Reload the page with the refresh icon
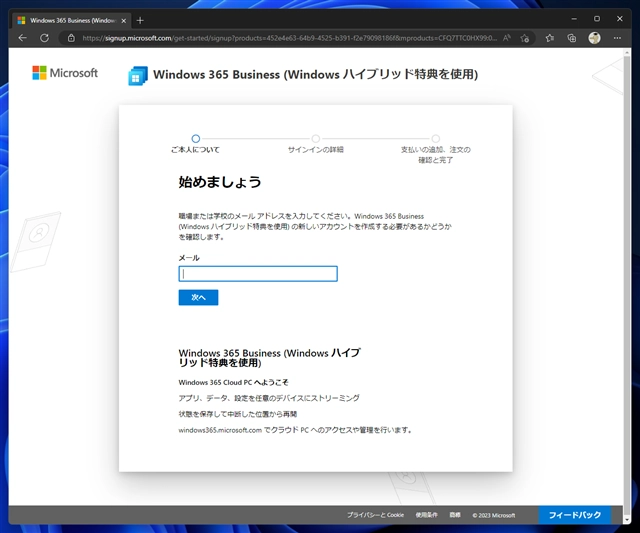Viewport: 640px width, 533px height. pos(44,38)
